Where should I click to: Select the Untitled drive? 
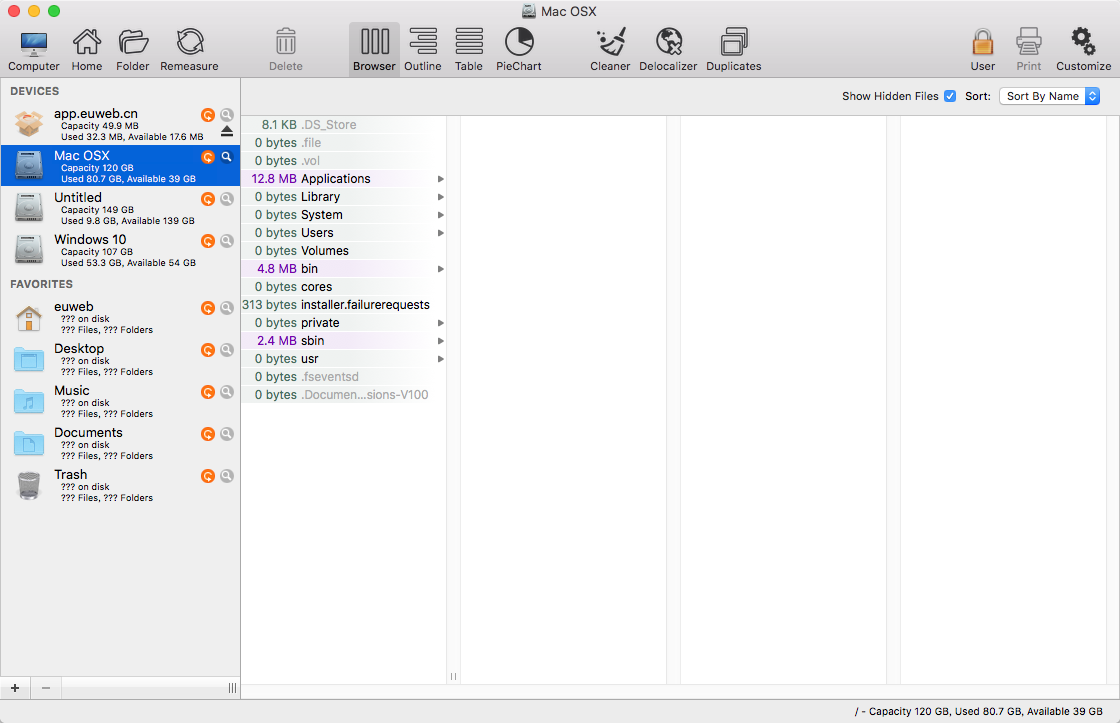[120, 208]
